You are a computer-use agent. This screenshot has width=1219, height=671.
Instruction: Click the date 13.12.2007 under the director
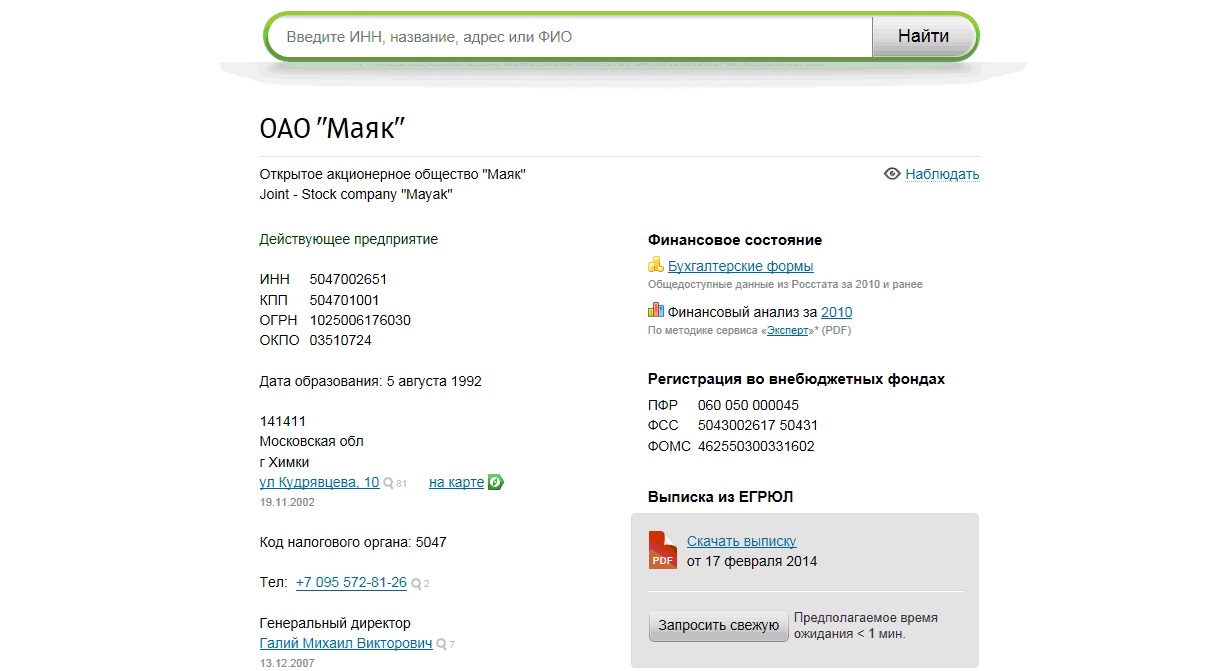point(287,663)
